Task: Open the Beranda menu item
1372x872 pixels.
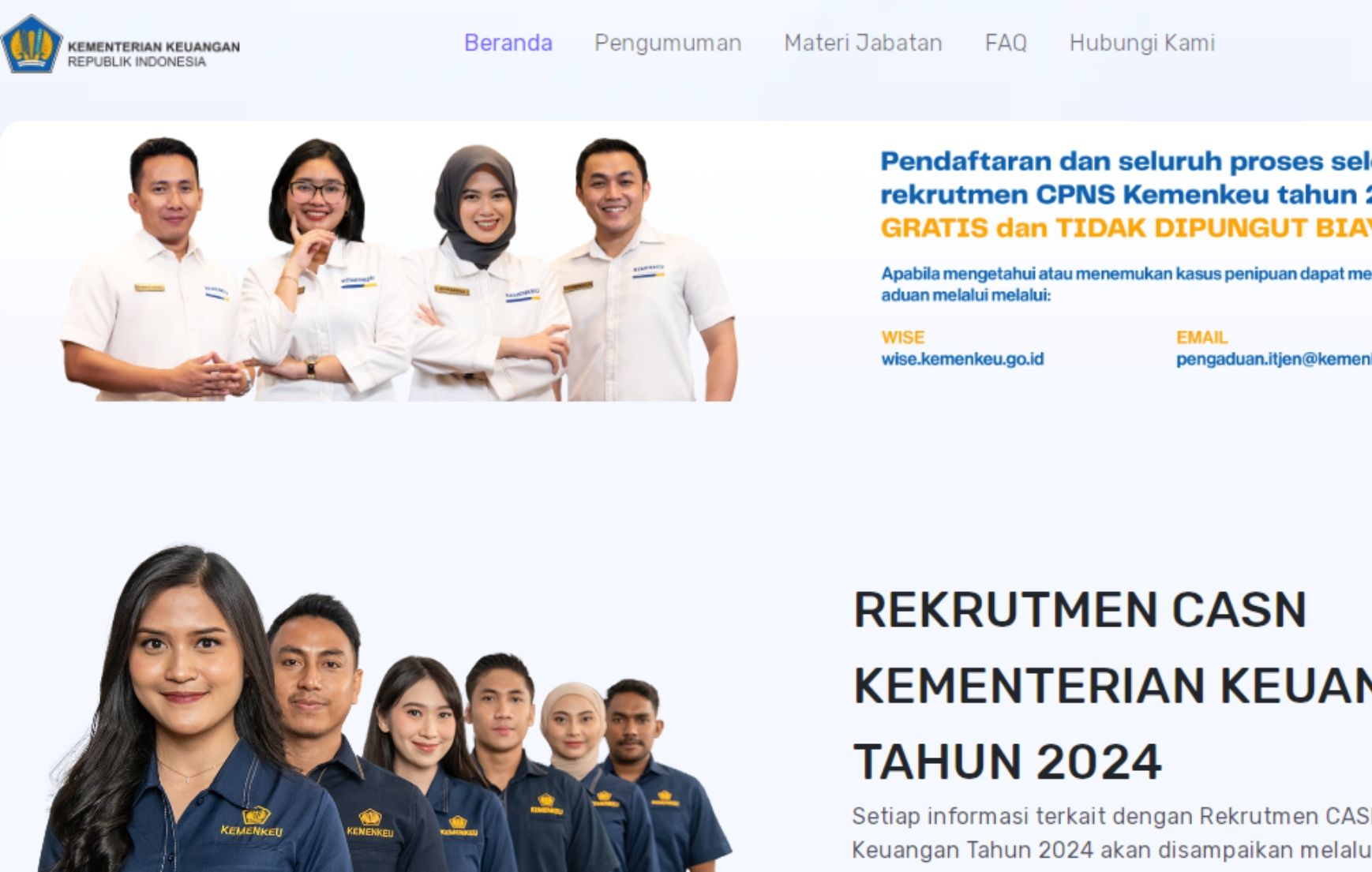Action: [508, 43]
